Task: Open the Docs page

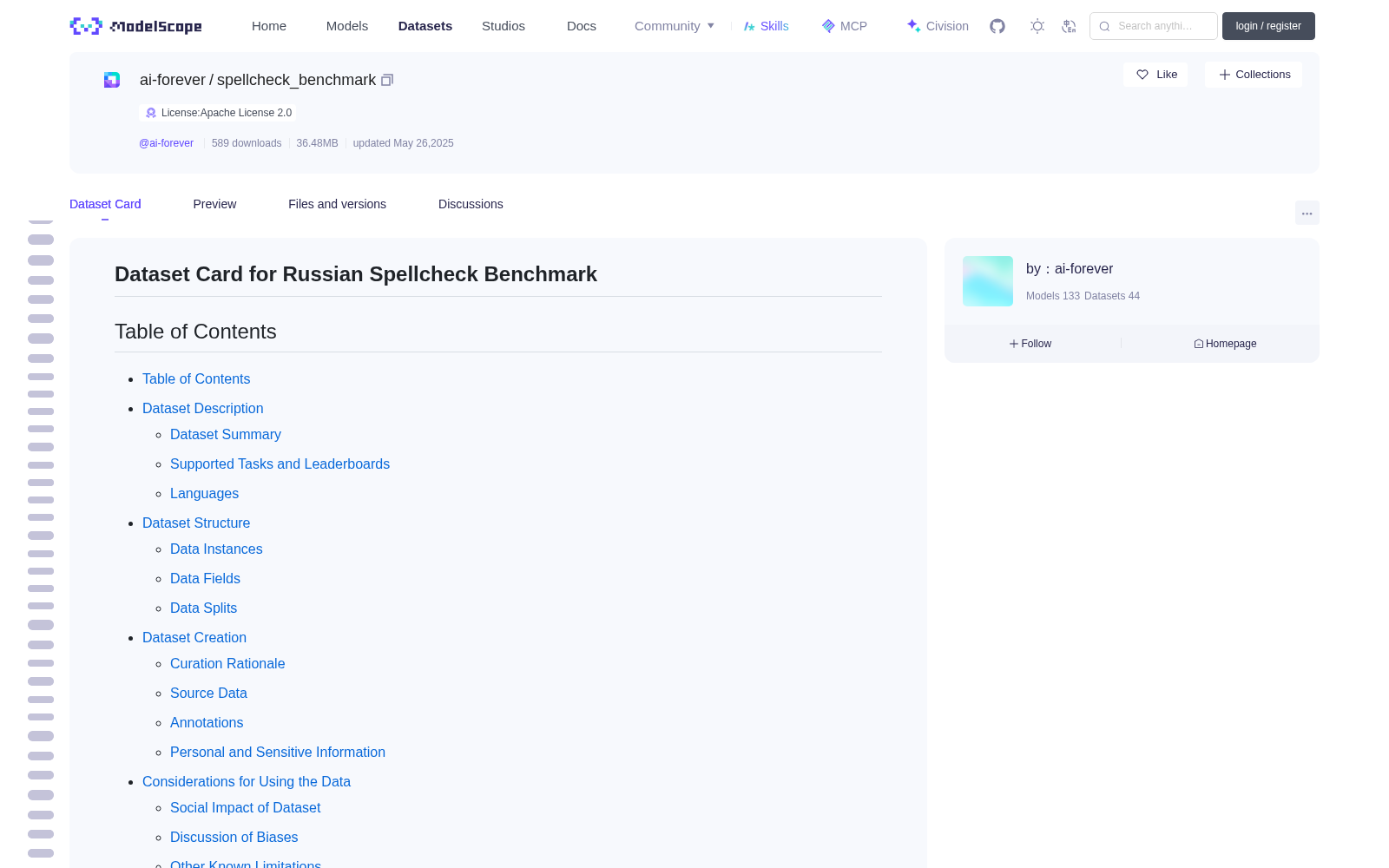Action: coord(582,26)
